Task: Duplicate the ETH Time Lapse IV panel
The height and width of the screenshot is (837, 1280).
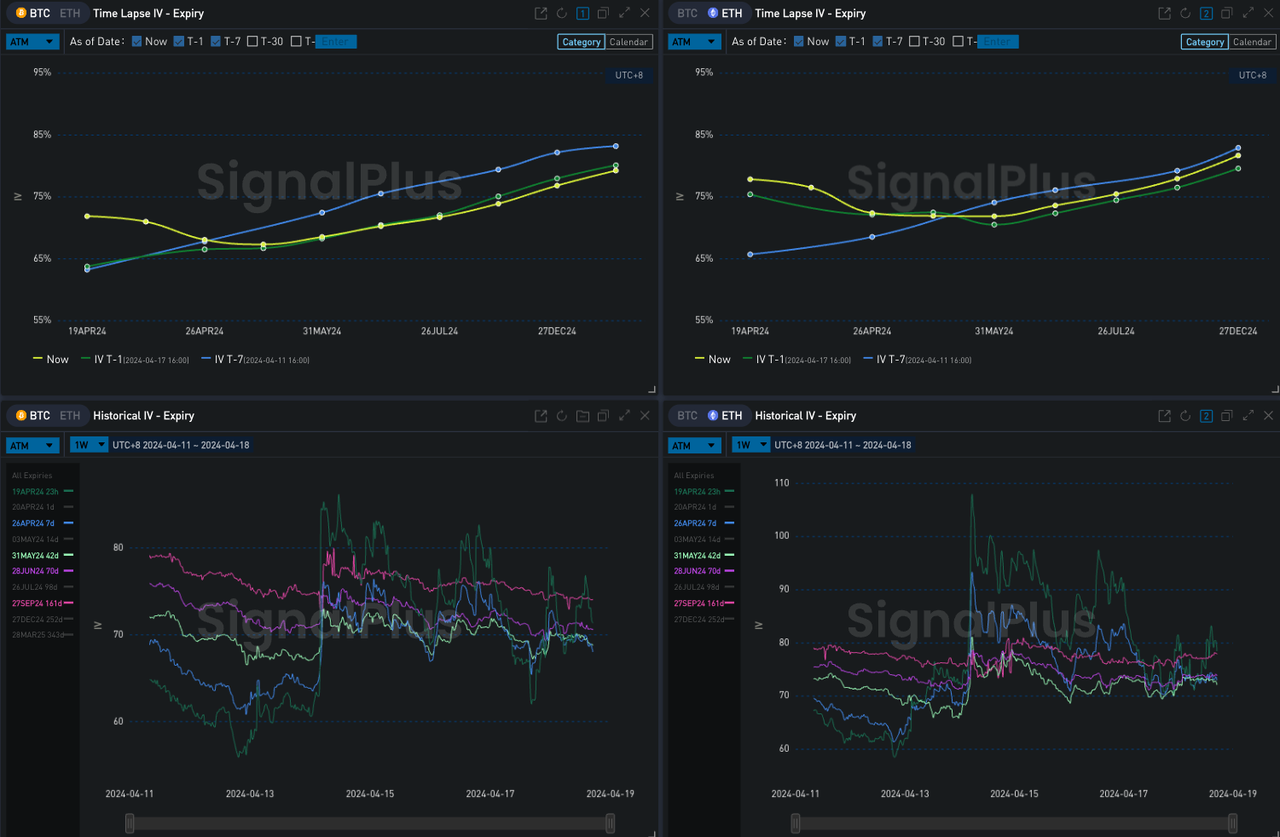Action: (1227, 13)
